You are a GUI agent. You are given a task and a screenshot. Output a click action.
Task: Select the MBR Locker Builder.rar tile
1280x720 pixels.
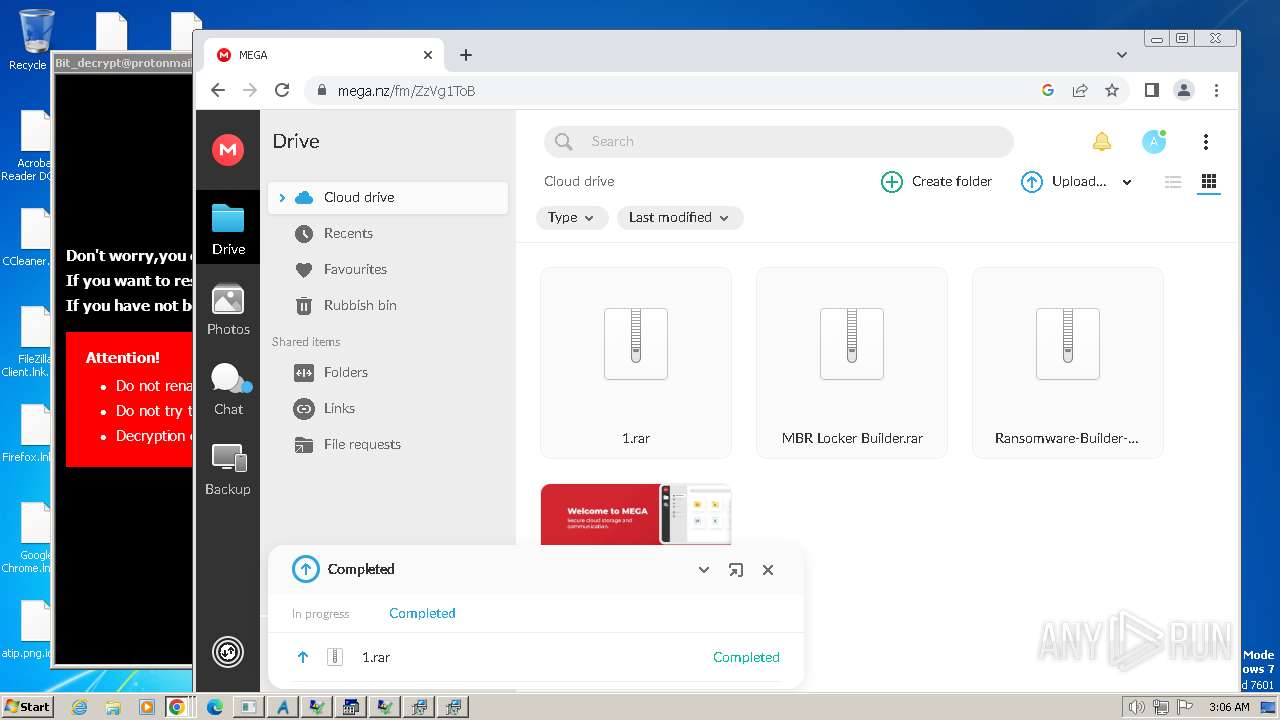point(852,363)
